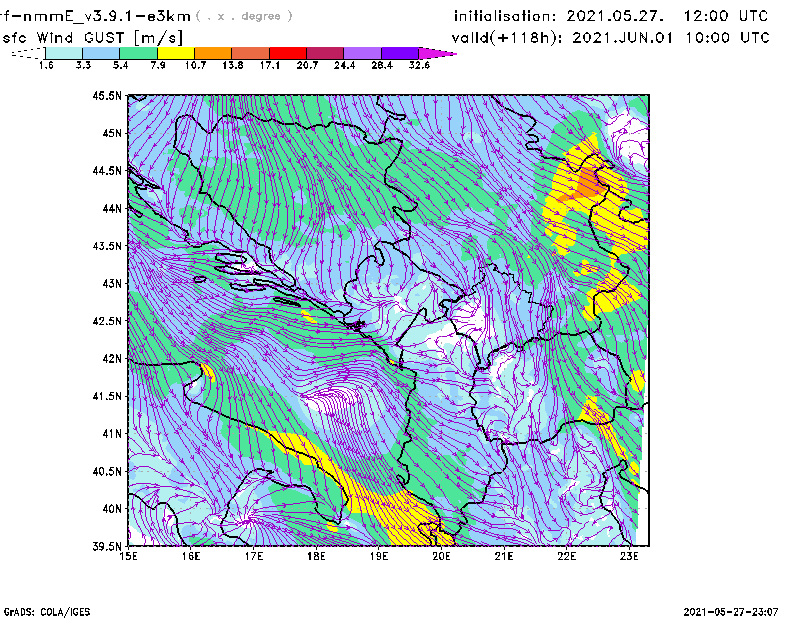Click the 23E longitude label

[x=629, y=556]
